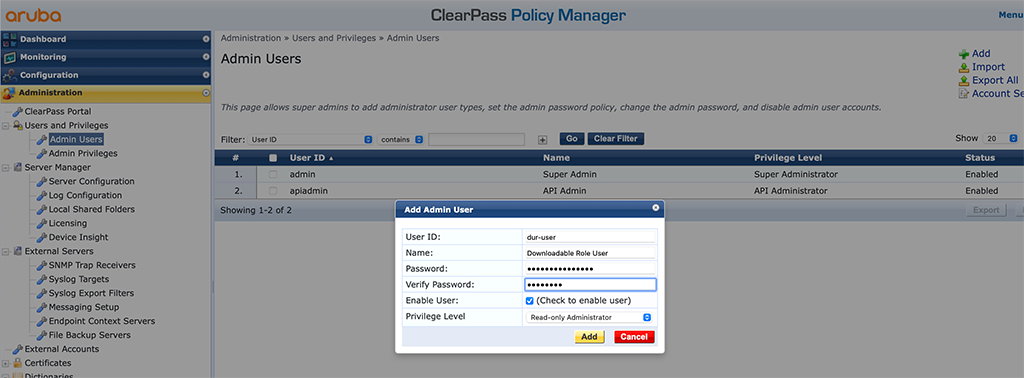
Task: Open Local Shared Folders
Action: click(x=91, y=210)
